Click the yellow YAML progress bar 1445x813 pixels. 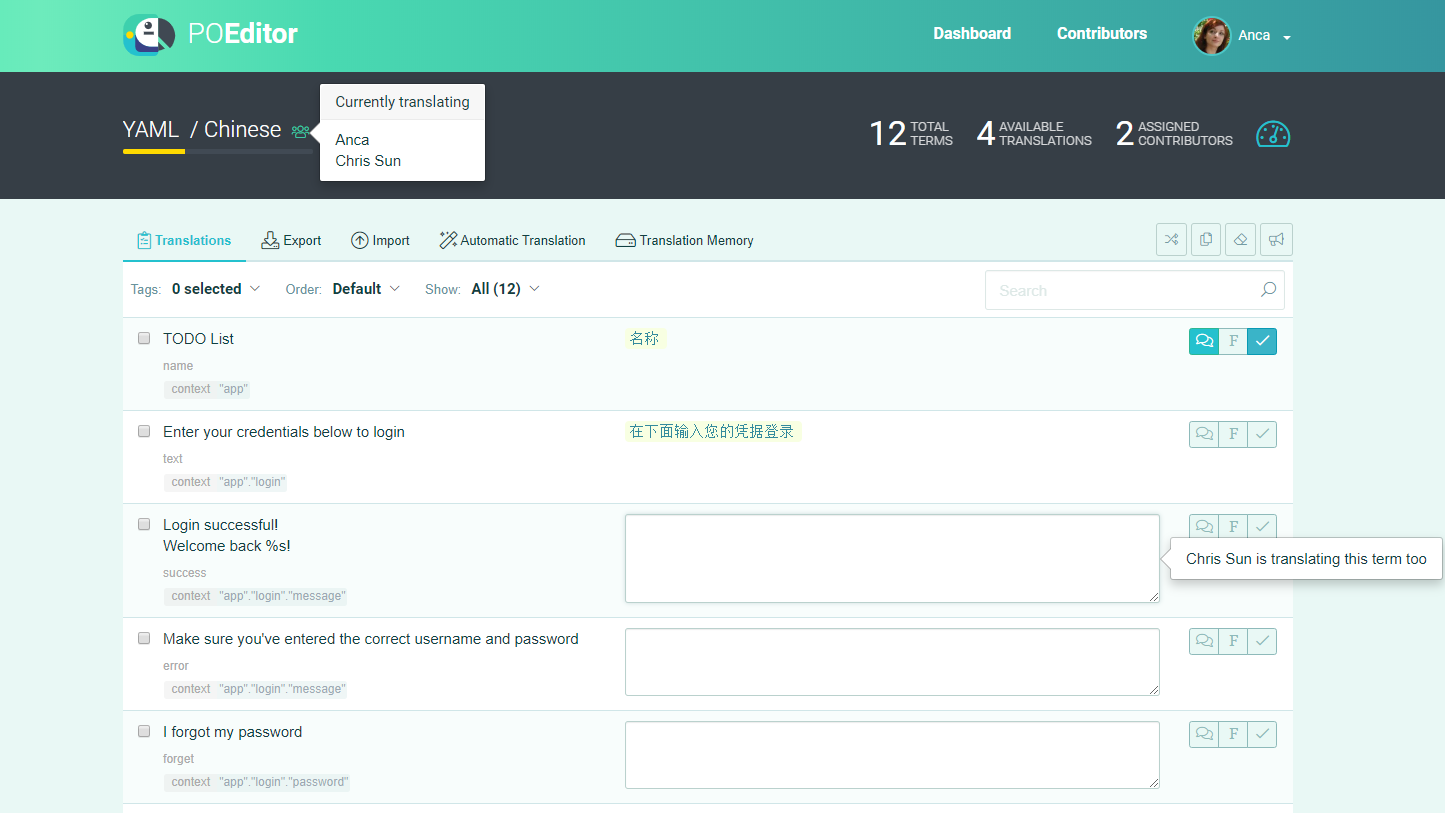[152, 151]
